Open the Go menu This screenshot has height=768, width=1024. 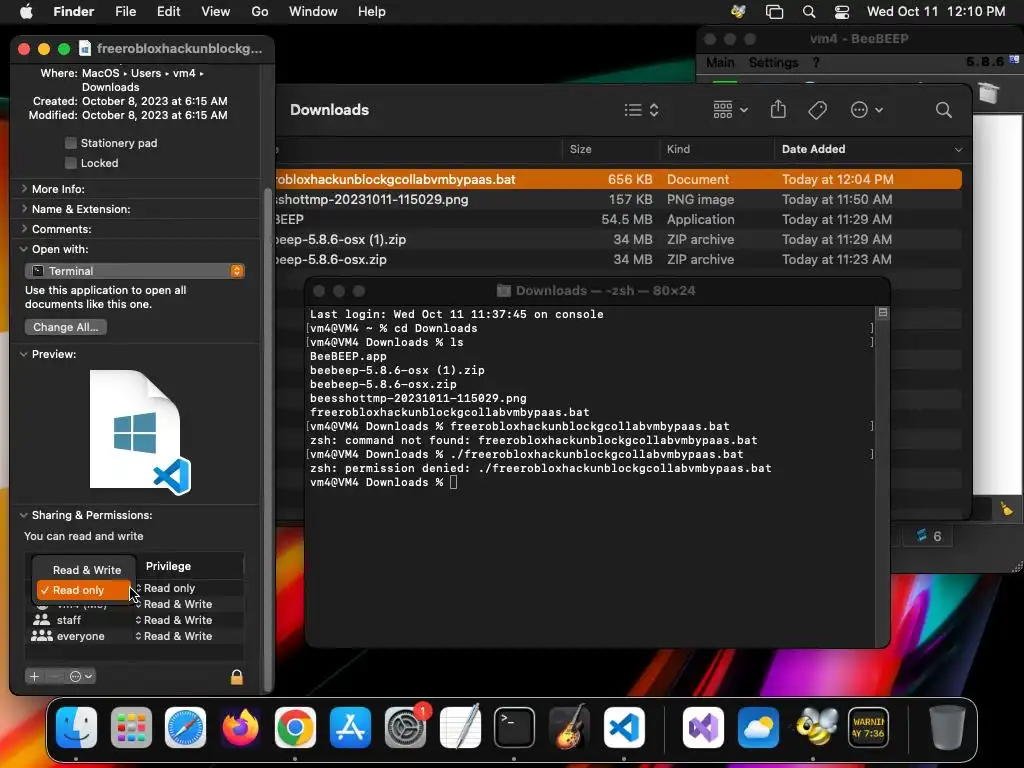[260, 12]
